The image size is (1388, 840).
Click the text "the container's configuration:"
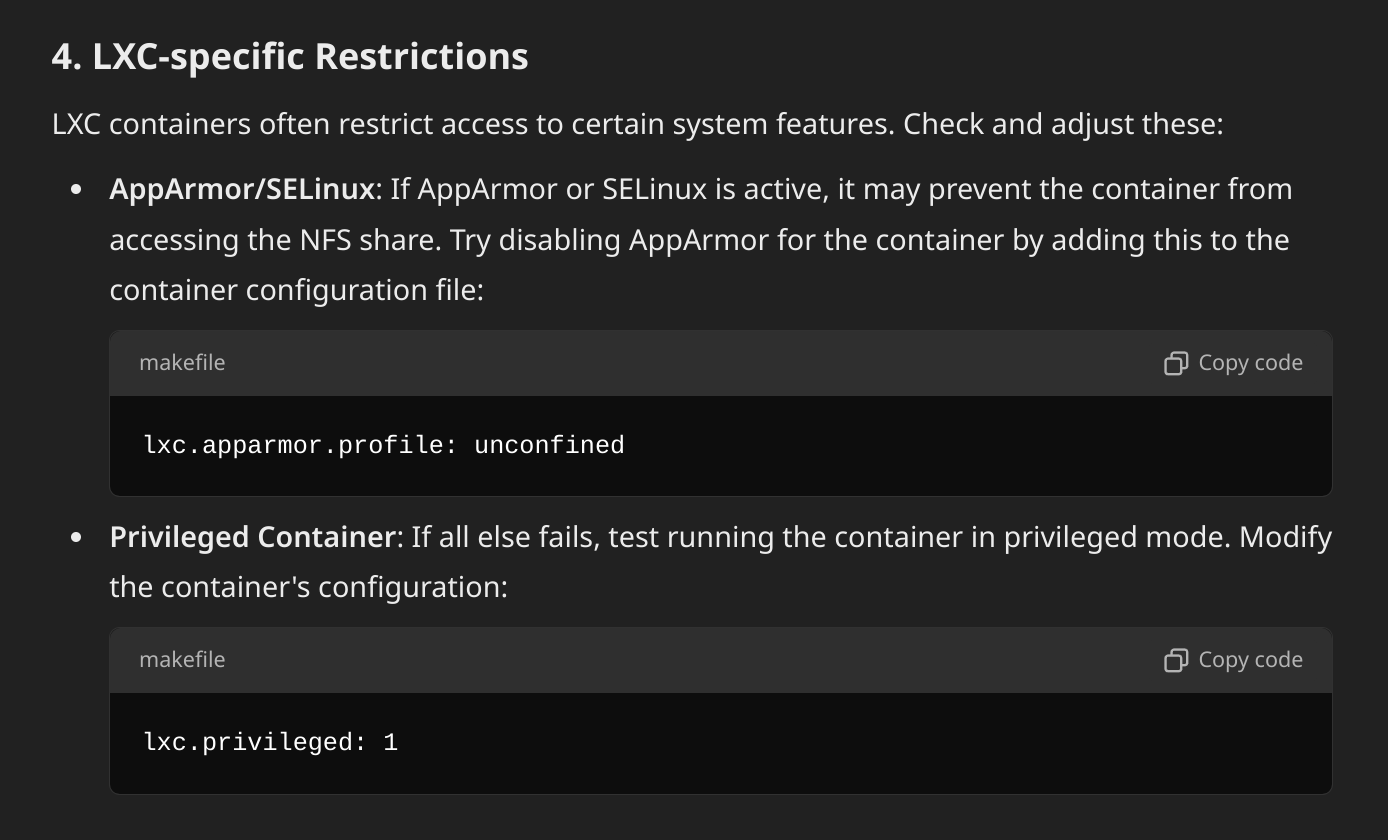click(309, 587)
